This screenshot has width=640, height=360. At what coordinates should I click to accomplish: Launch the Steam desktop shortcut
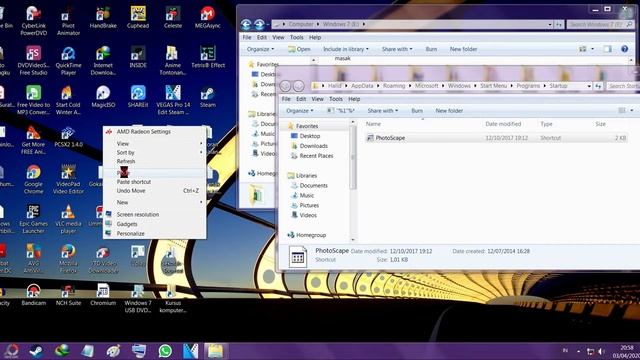[x=207, y=97]
